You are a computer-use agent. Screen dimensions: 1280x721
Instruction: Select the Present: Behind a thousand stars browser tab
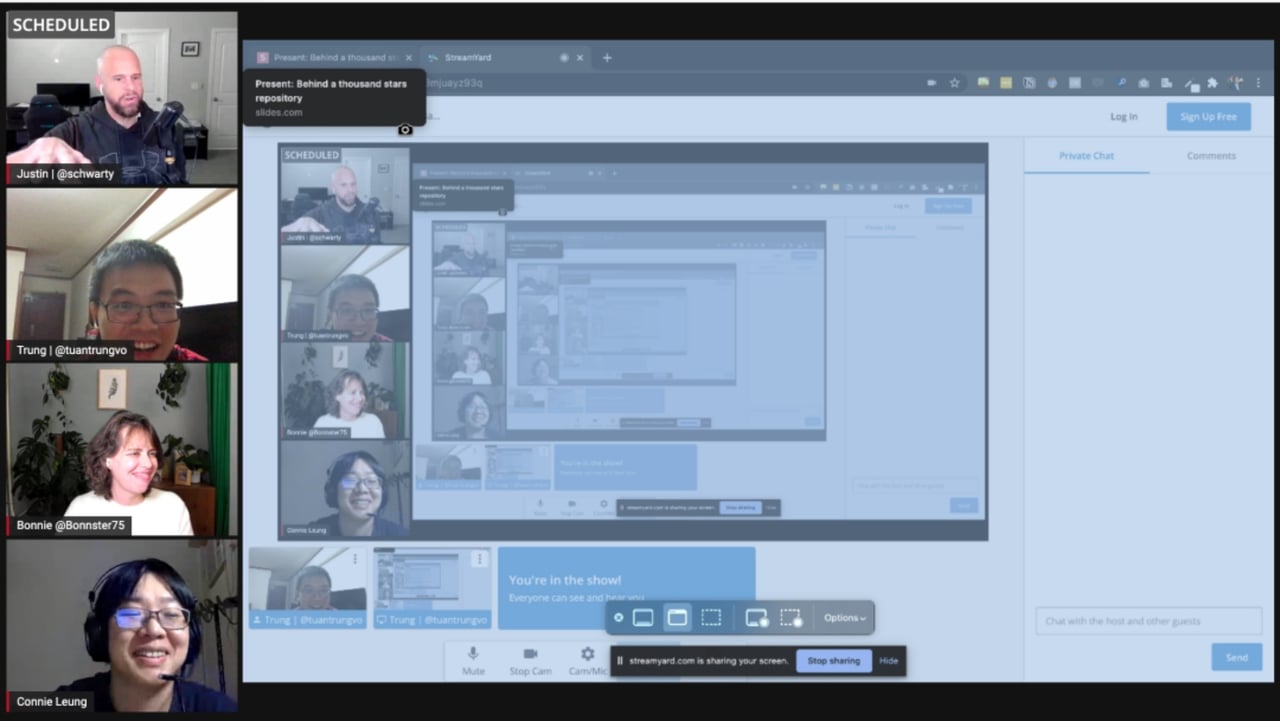[332, 58]
